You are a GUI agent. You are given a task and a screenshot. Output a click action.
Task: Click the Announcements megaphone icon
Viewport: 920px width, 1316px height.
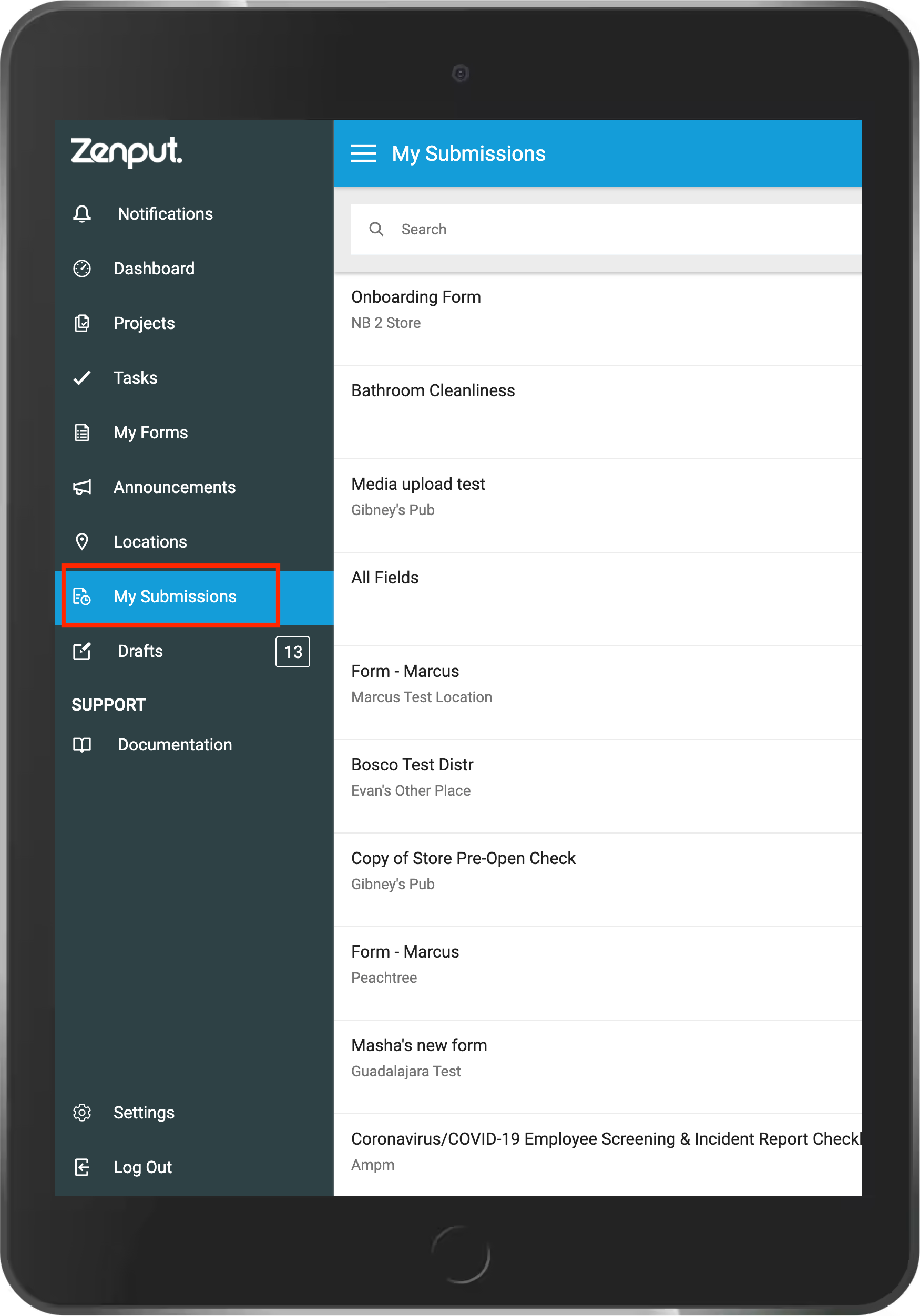(82, 487)
